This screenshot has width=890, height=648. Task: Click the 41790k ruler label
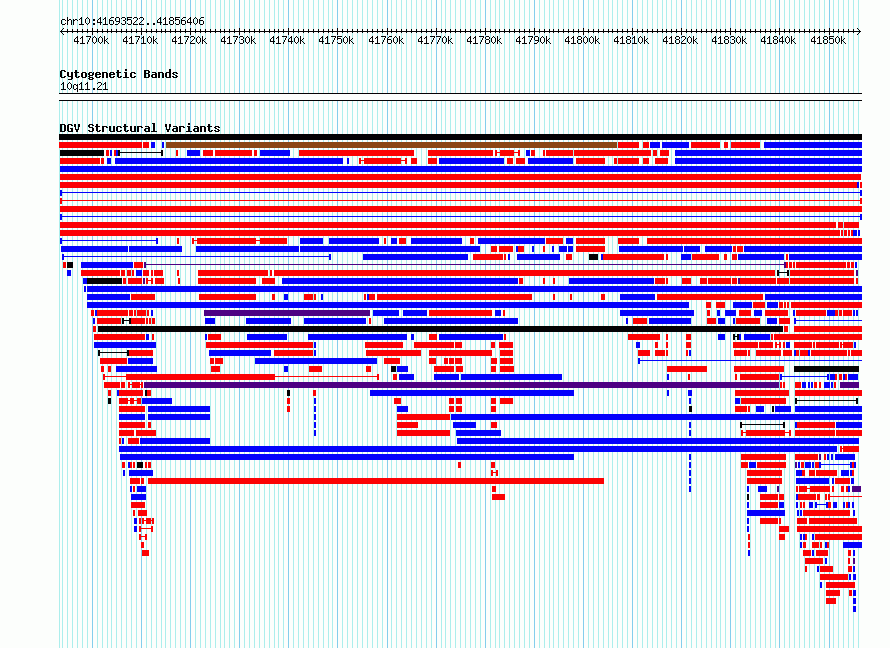(x=533, y=40)
